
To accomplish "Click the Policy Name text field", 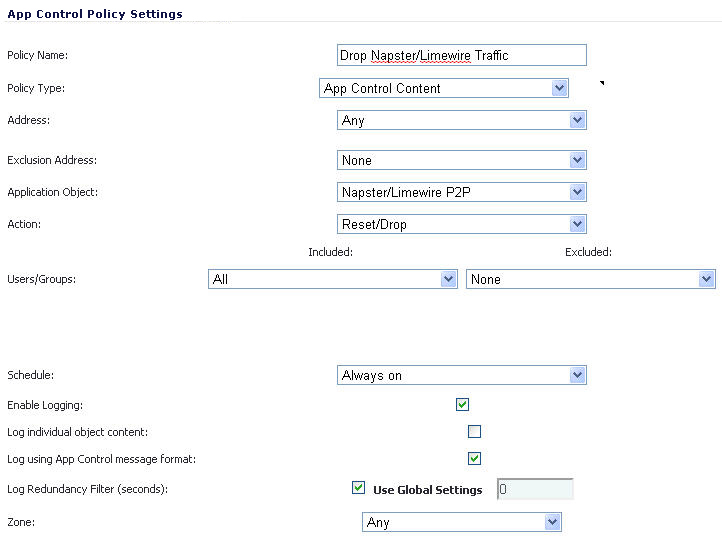I will [x=461, y=55].
